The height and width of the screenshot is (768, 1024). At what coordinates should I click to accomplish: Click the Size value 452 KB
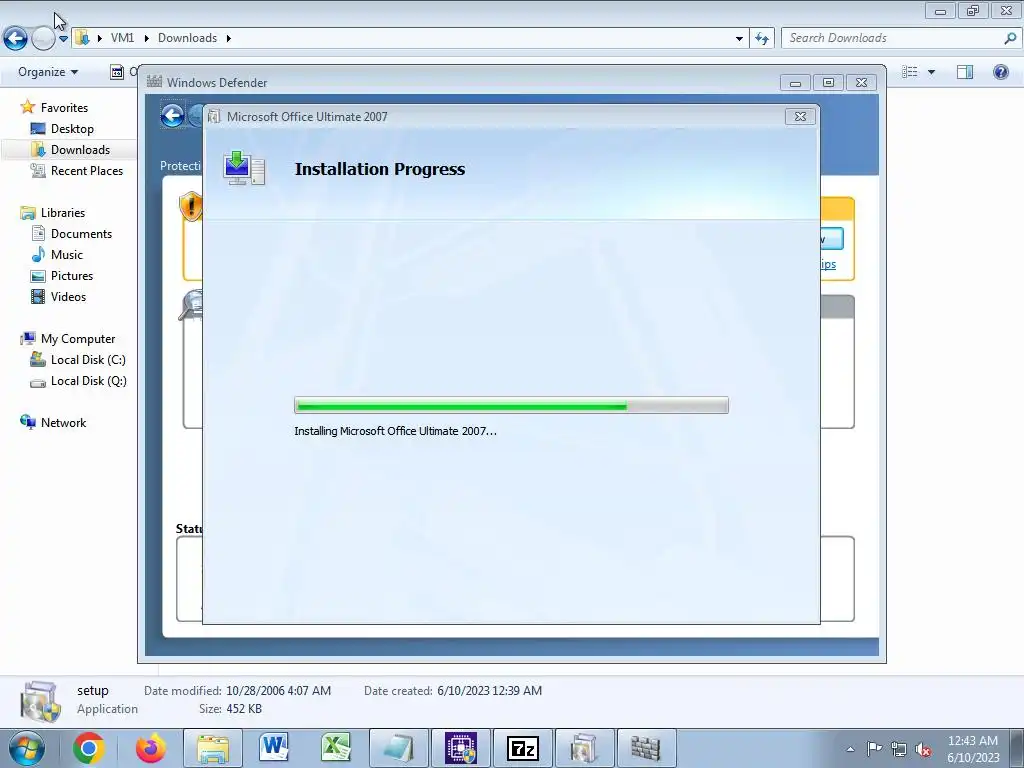pos(244,709)
